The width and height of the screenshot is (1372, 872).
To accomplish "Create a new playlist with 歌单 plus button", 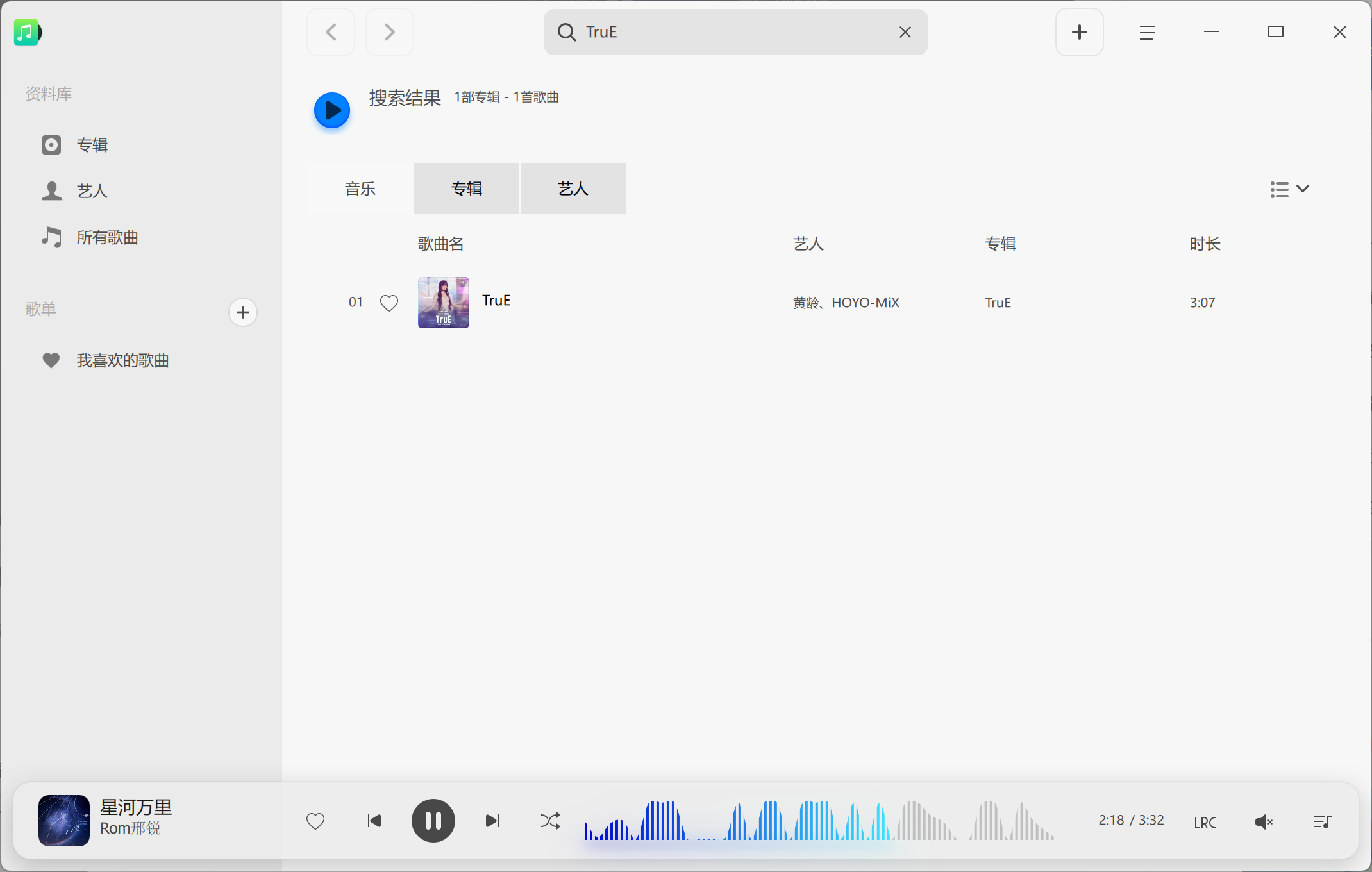I will 243,312.
